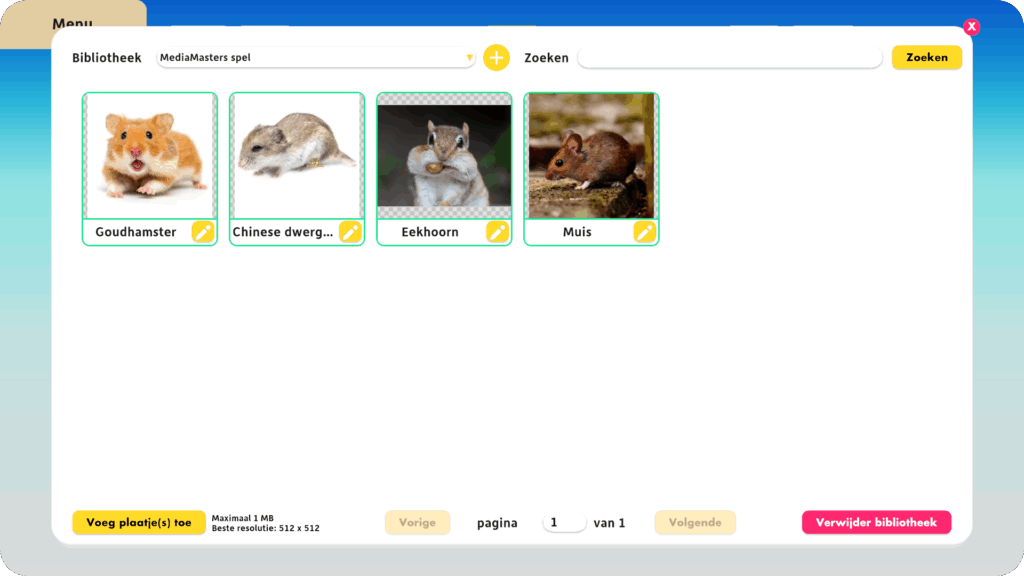The height and width of the screenshot is (576, 1024).
Task: Click the pencil icon on Muis card
Action: pos(645,232)
